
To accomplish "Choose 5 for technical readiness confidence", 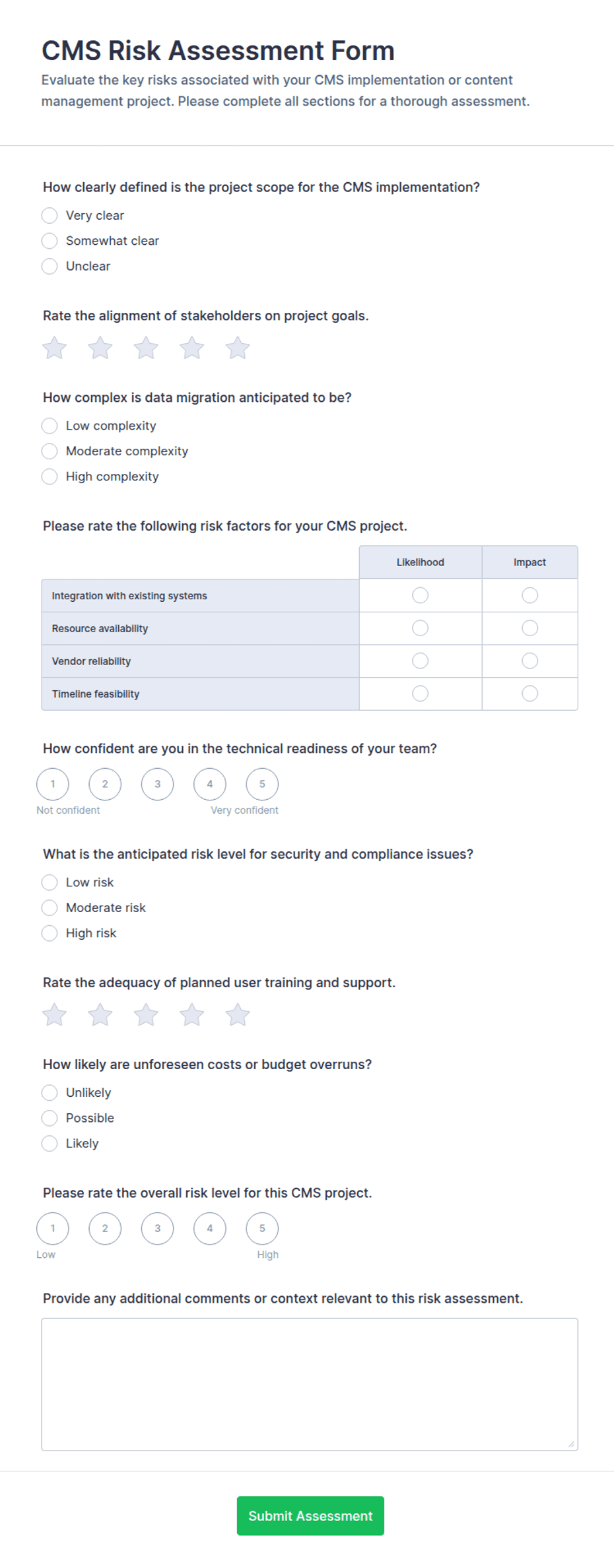I will coord(262,784).
